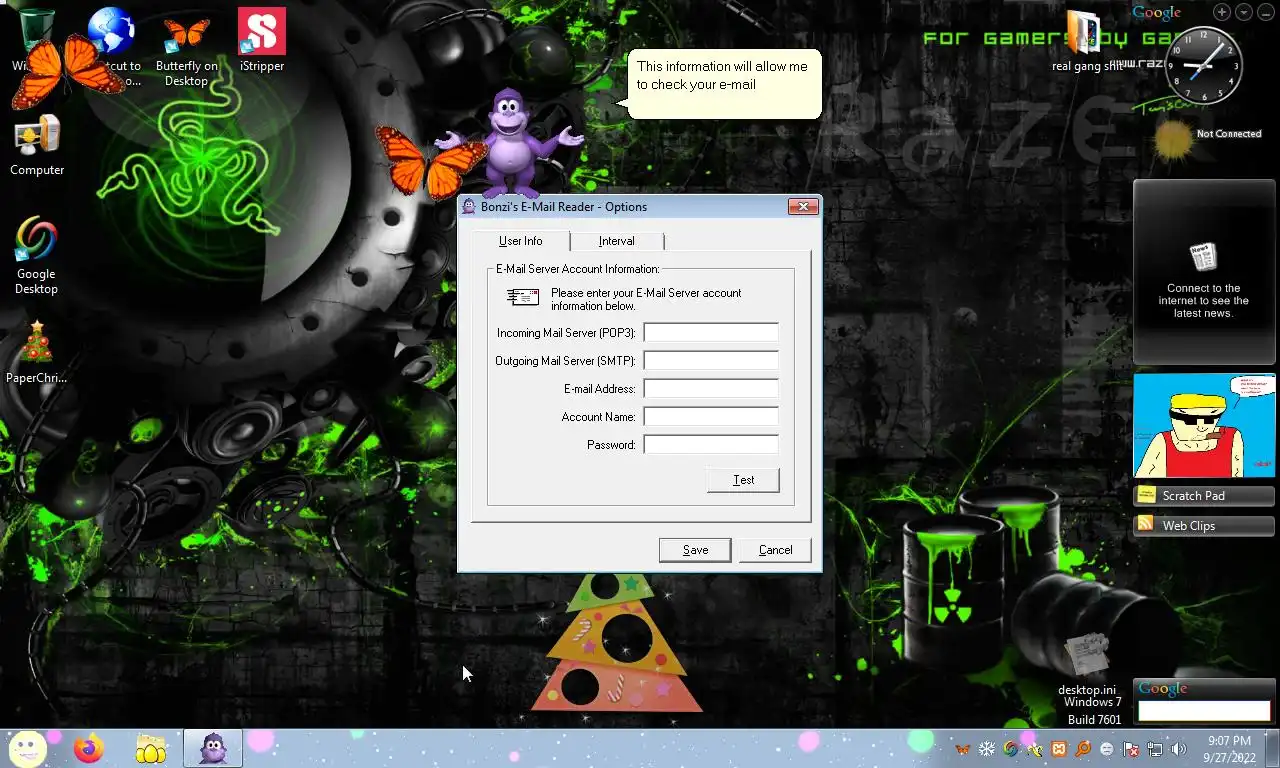Open the network tray icon
This screenshot has height=768, width=1280.
(x=1155, y=749)
